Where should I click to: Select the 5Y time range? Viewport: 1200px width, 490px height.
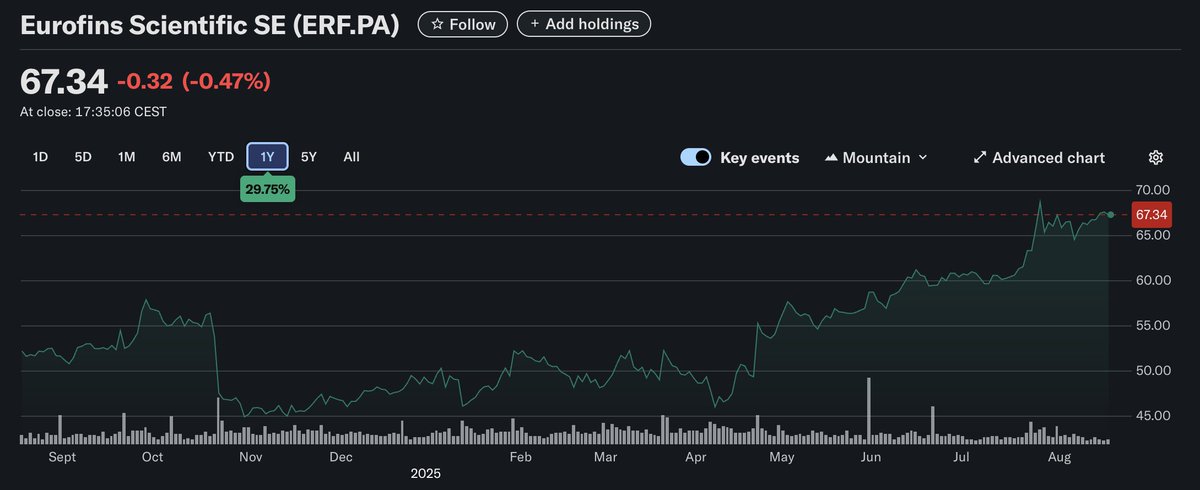[x=309, y=157]
